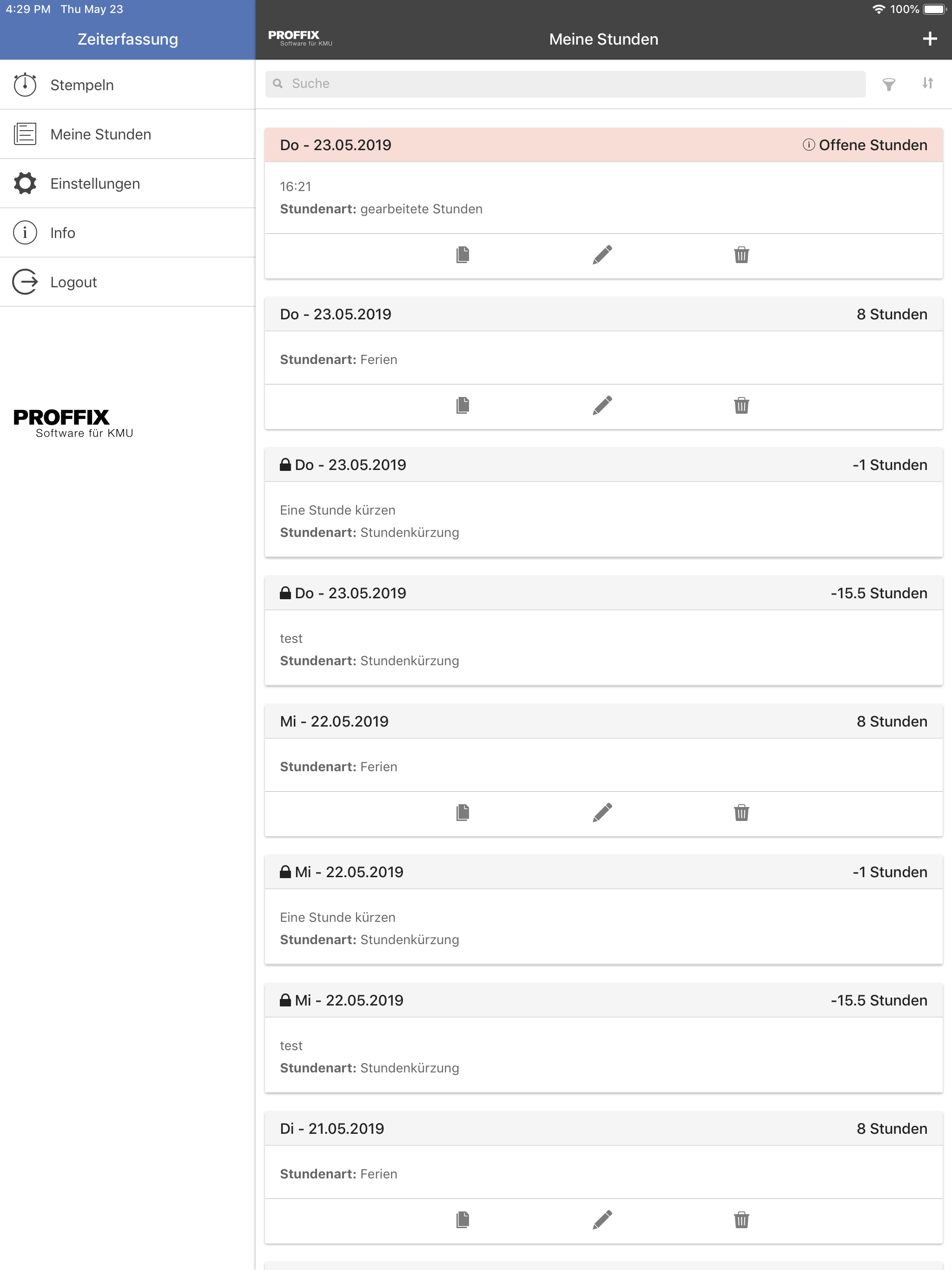The image size is (952, 1270).
Task: Go to Einstellungen
Action: coord(95,184)
